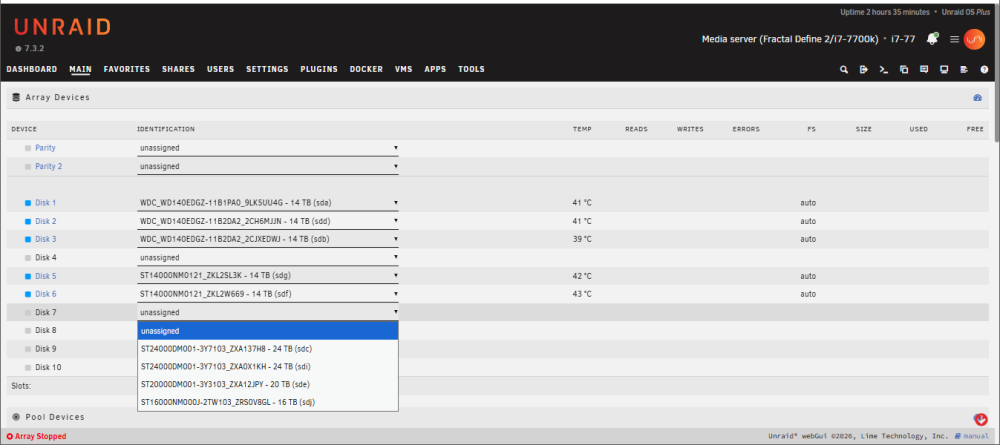The image size is (1000, 445).
Task: Click the overlapping windows icon
Action: pyautogui.click(x=904, y=69)
